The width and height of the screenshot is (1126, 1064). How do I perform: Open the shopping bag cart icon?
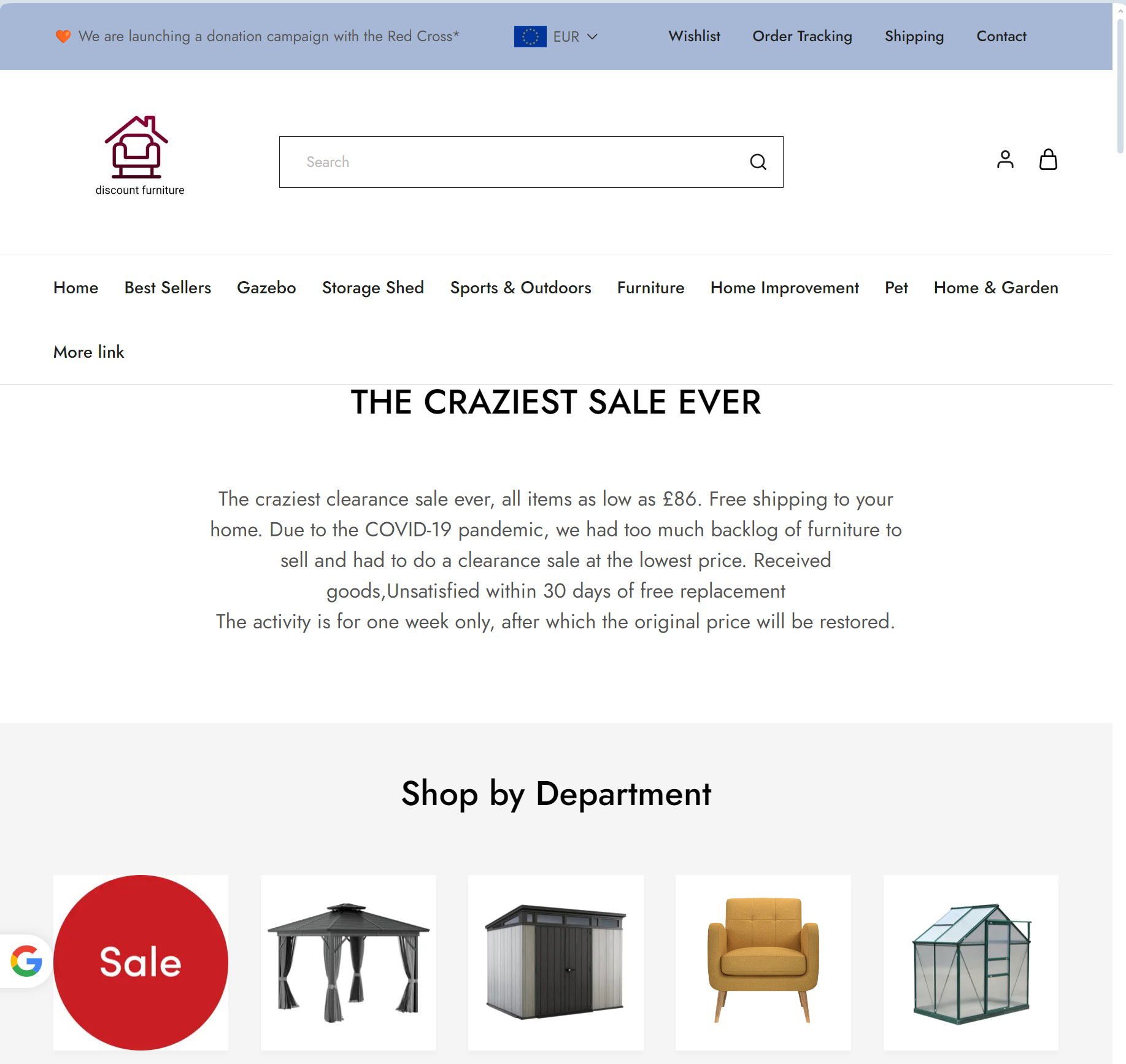[1048, 160]
